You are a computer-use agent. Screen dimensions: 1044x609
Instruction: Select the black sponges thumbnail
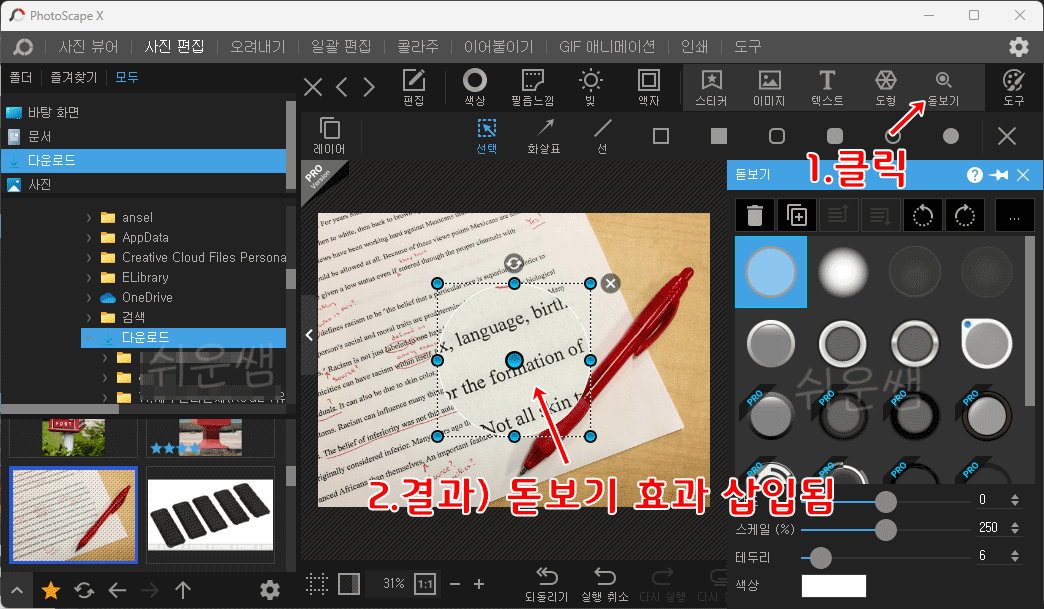pos(210,515)
